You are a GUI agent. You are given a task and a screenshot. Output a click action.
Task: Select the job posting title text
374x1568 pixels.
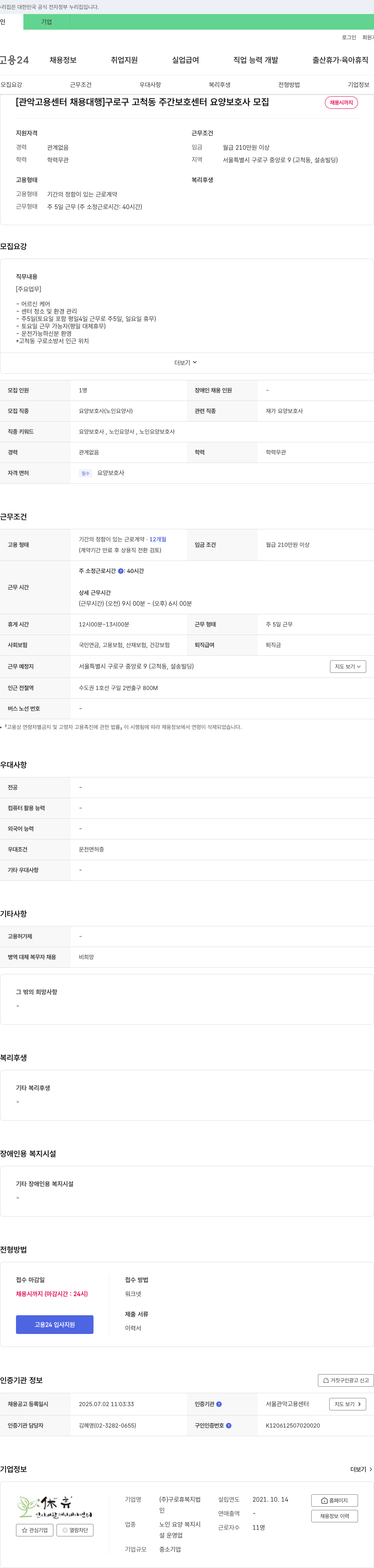click(x=142, y=102)
